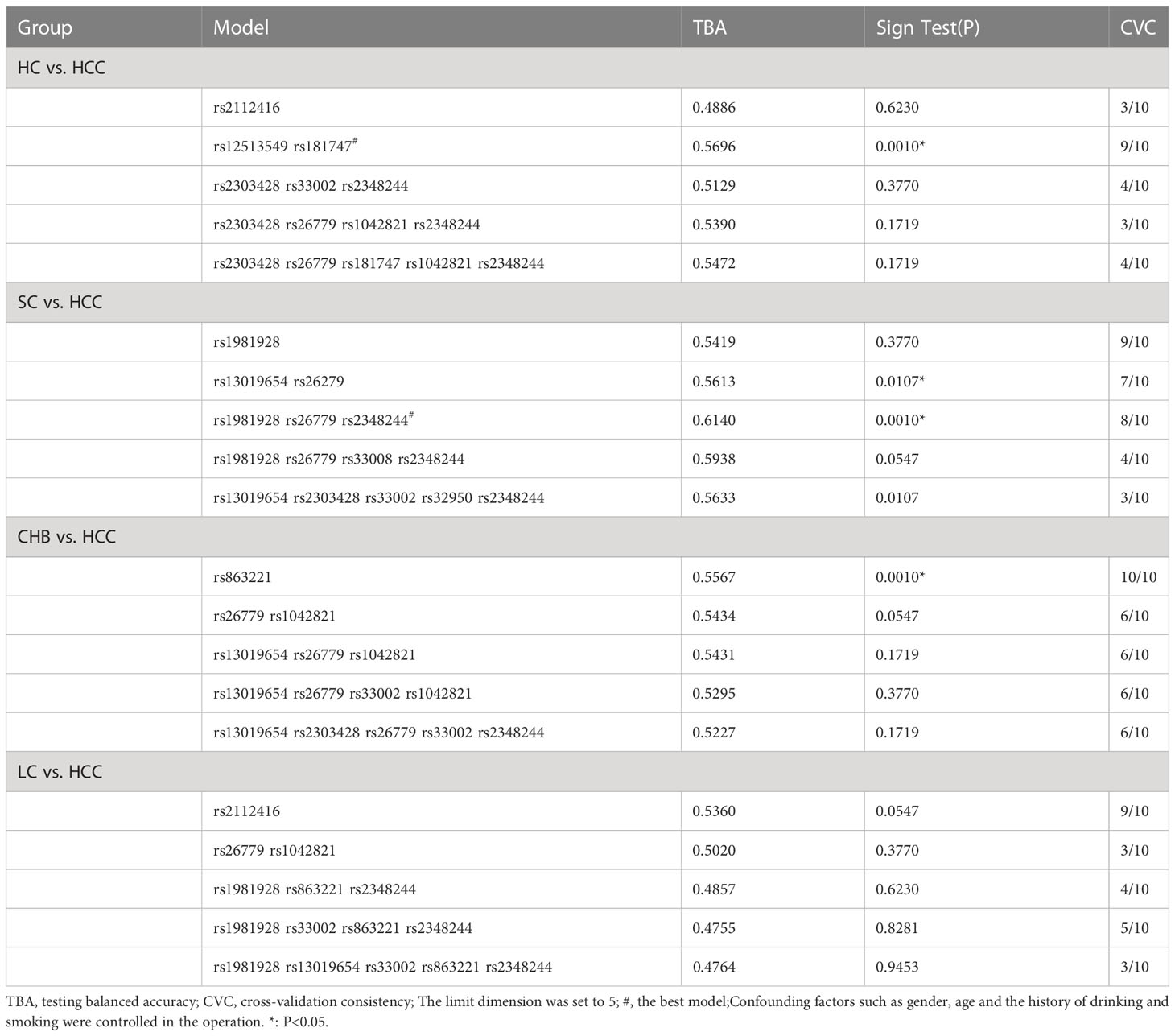
Task: Click the sign test value 0.0107*
Action: click(900, 381)
